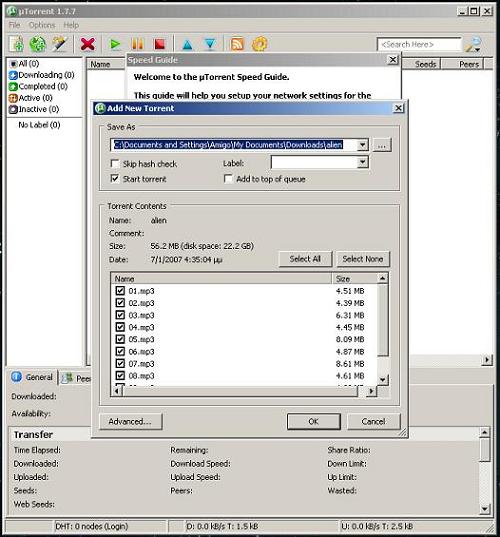Click the green Start torrent icon
Viewport: 500px width, 537px height.
coord(115,44)
